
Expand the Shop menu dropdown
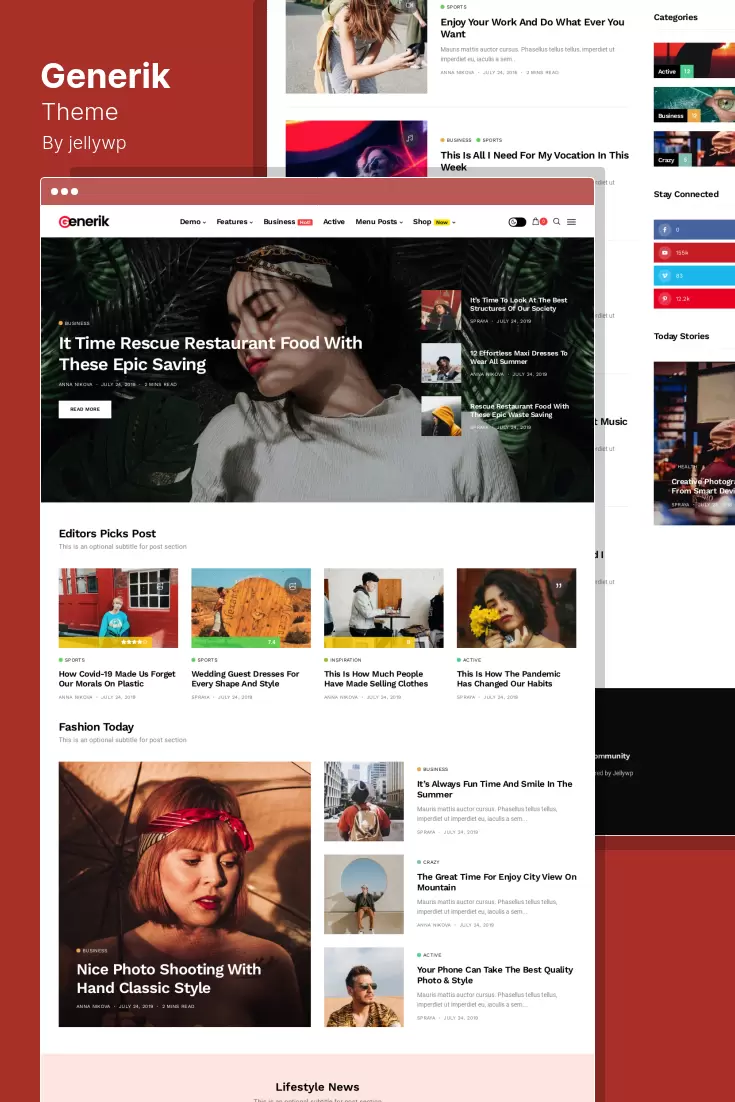pos(434,222)
